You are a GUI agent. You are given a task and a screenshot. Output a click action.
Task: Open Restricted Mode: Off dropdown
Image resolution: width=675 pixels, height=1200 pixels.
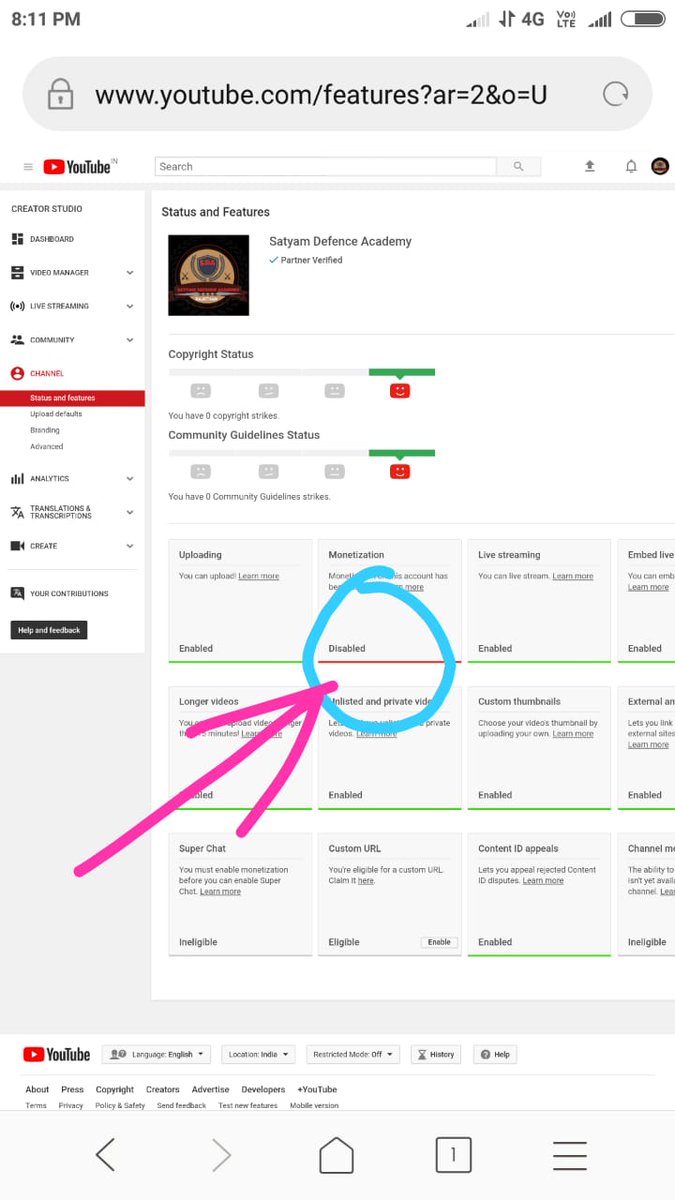(351, 1054)
